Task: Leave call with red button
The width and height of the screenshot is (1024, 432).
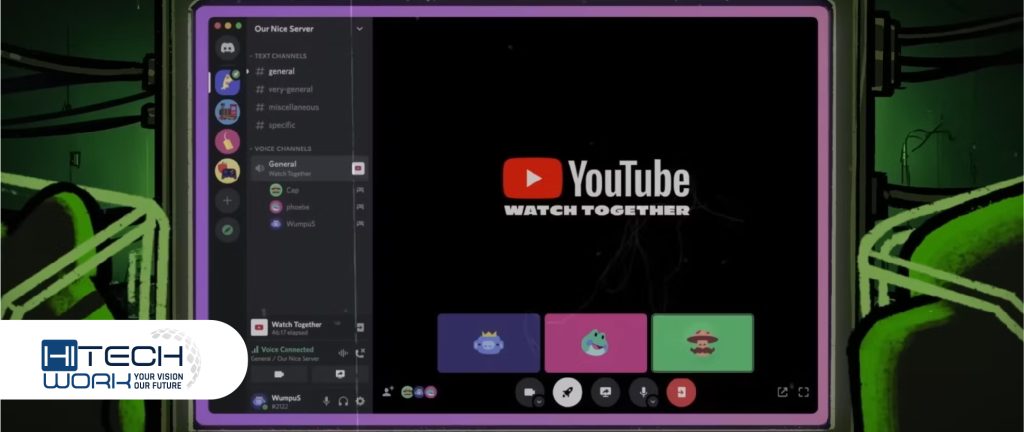Action: (x=681, y=392)
